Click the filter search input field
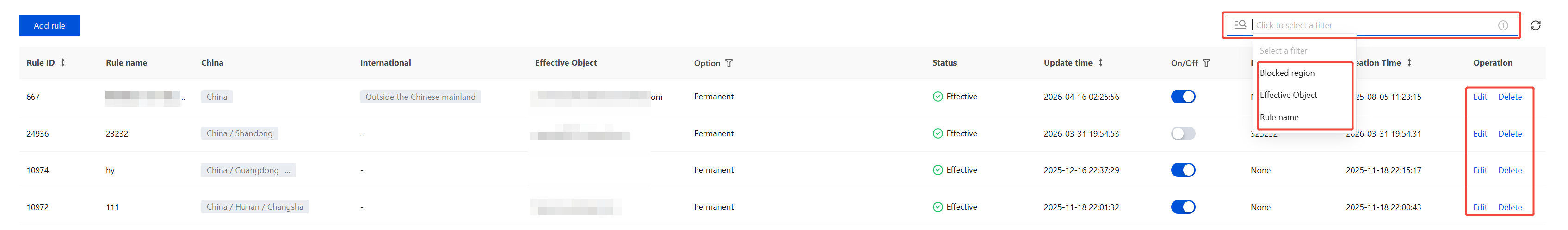Viewport: 1568px width, 230px height. (x=1370, y=25)
